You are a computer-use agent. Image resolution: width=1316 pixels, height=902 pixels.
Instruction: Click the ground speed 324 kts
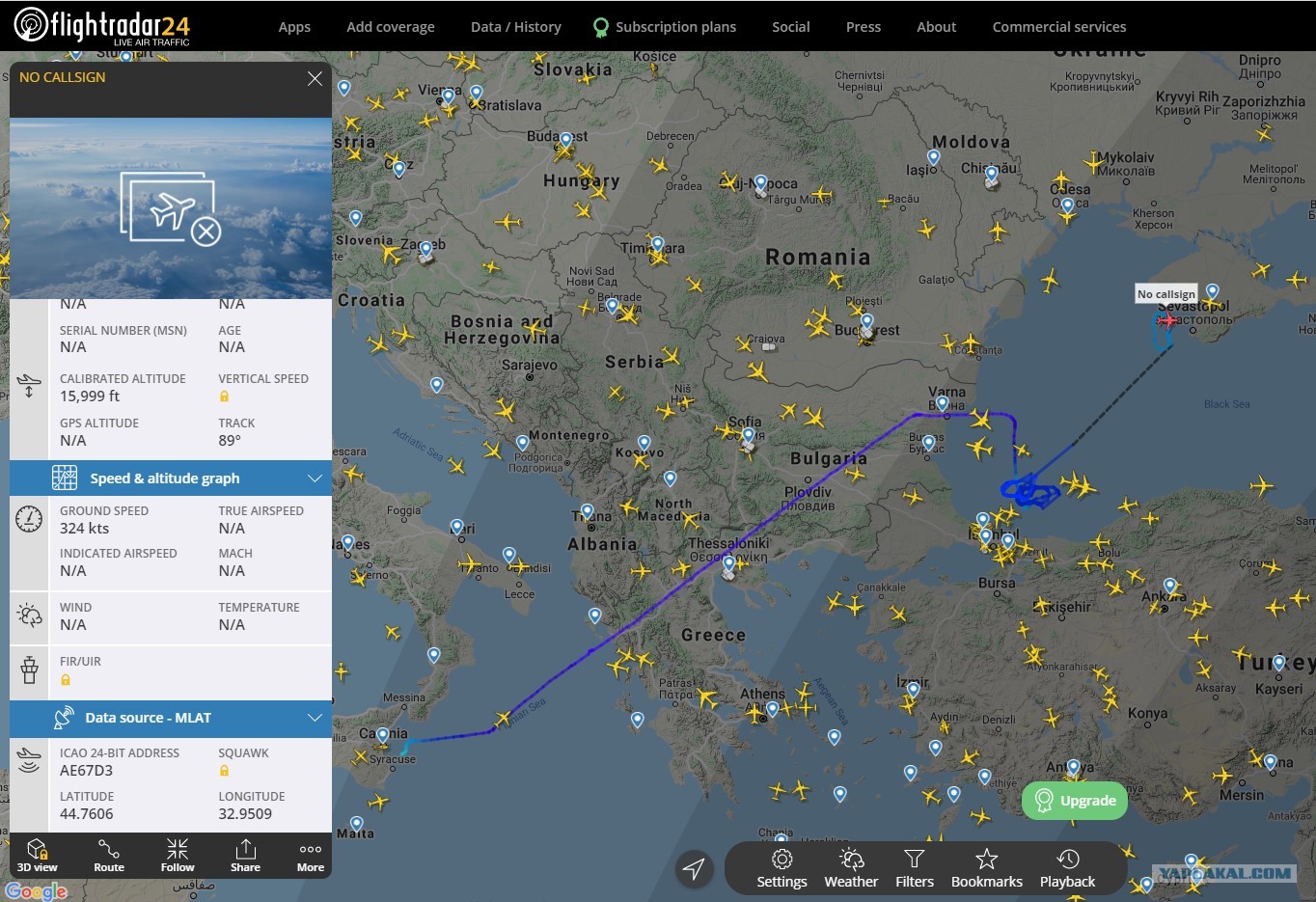click(x=85, y=529)
